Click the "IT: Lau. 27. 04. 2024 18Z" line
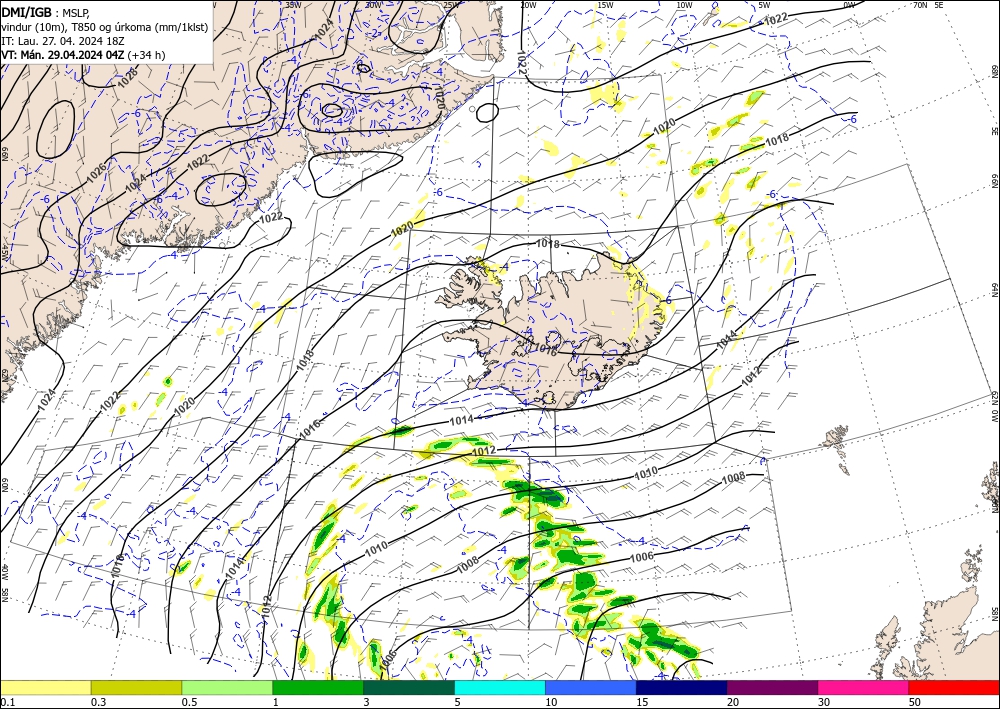The image size is (1000, 709). [x=62, y=41]
